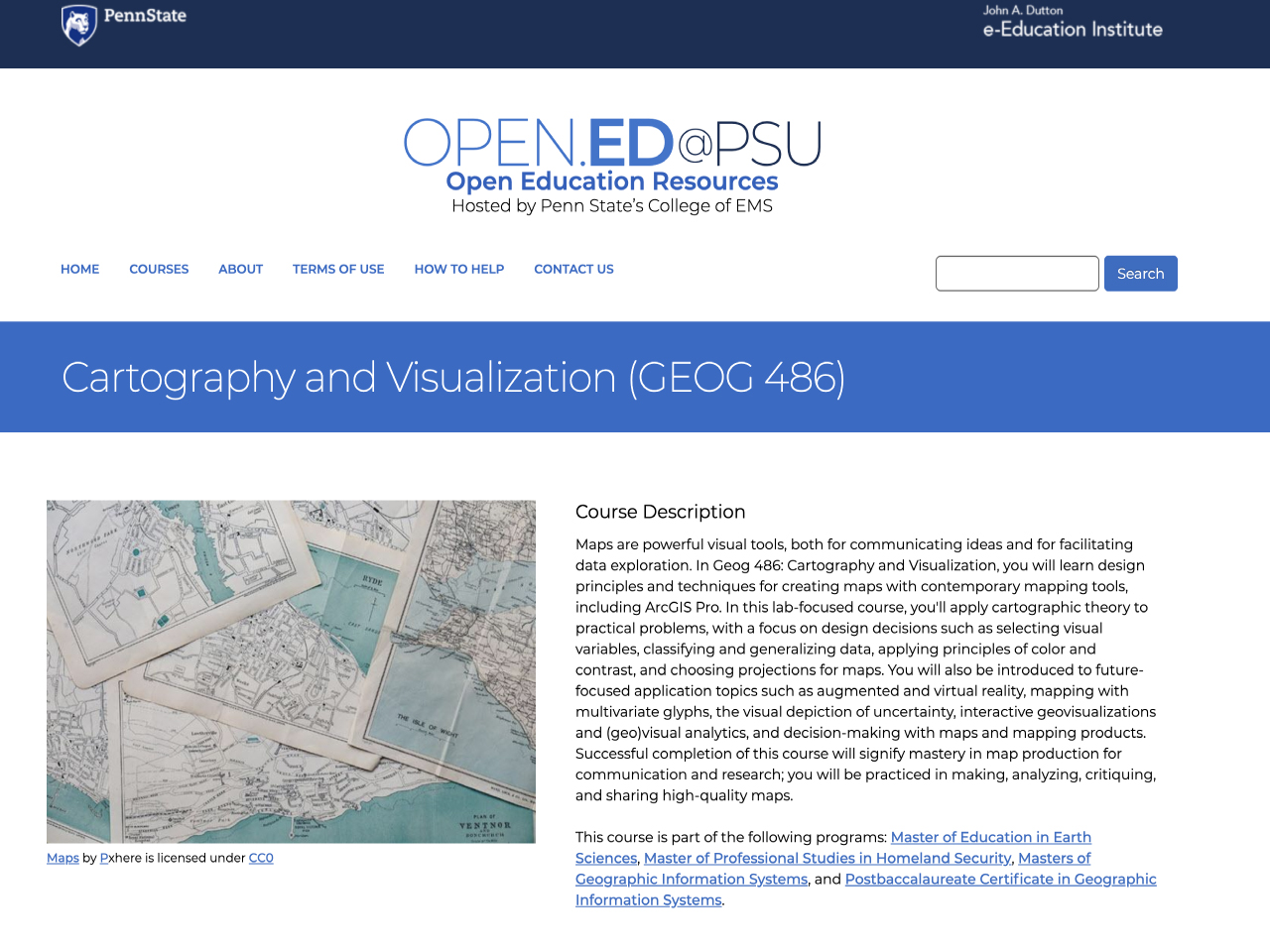Open Masters of Geographic Information Systems link

(x=692, y=879)
